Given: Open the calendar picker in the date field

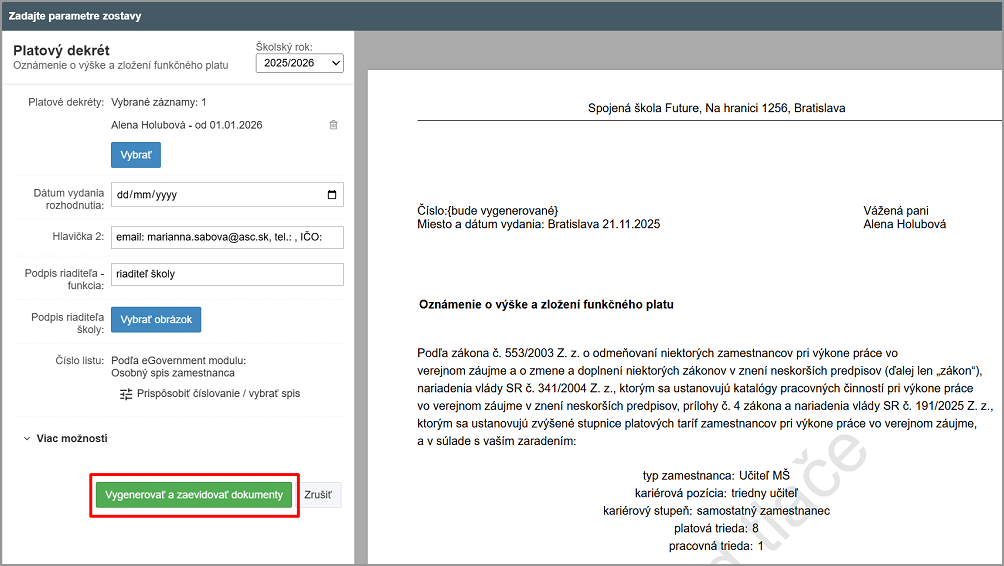Looking at the screenshot, I should [332, 195].
